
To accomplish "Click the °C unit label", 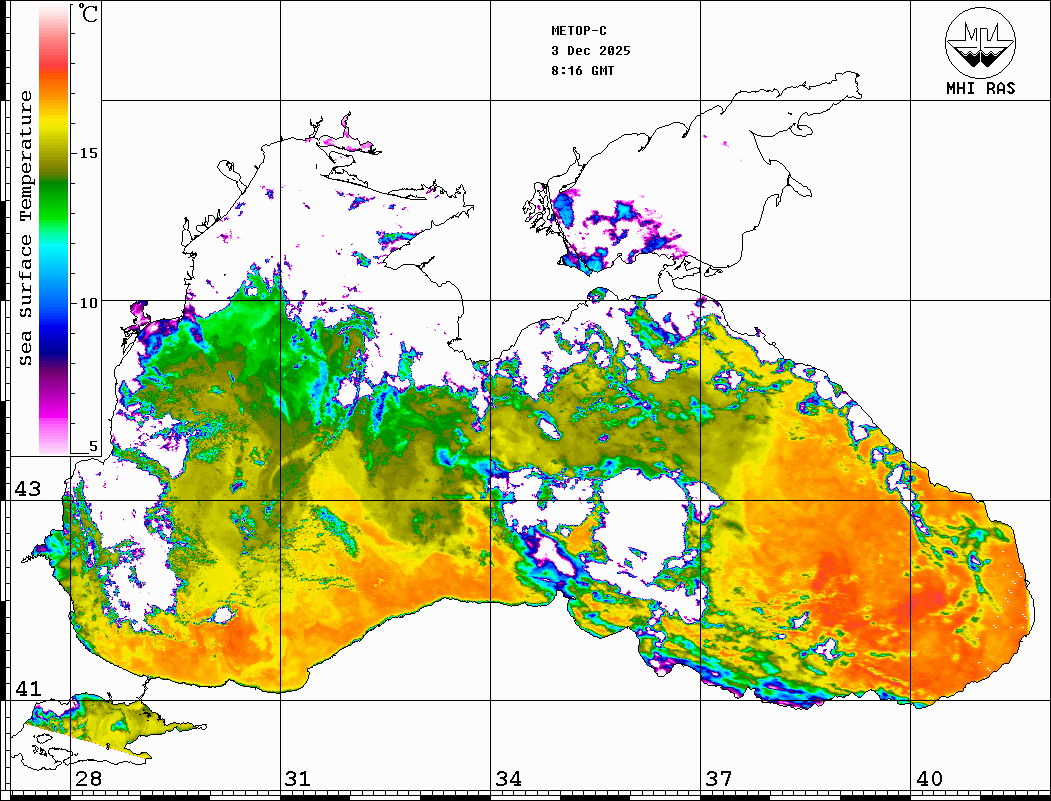I will coord(89,15).
